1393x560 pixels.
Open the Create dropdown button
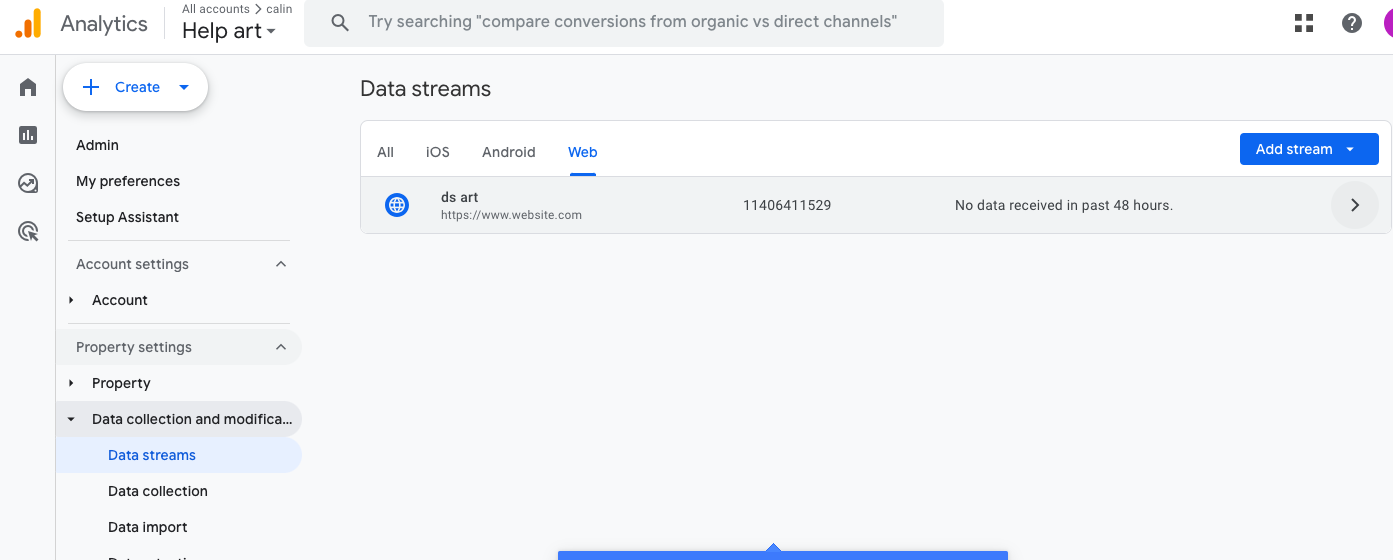[135, 87]
